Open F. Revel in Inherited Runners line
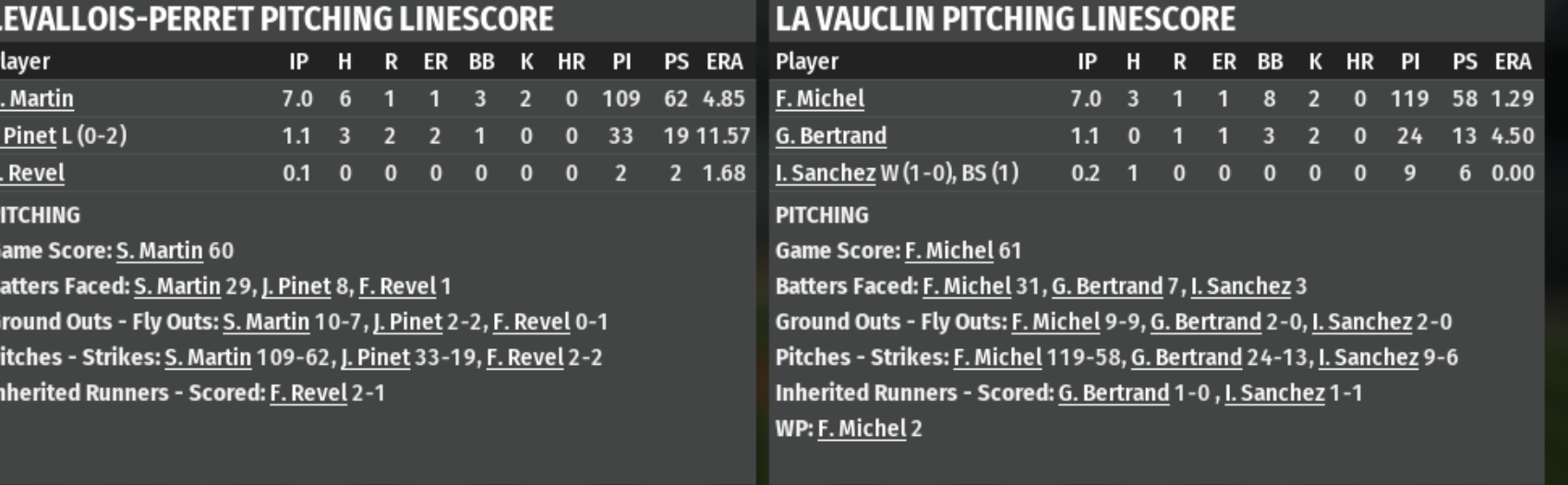Screen dimensions: 1568x485 [308, 393]
